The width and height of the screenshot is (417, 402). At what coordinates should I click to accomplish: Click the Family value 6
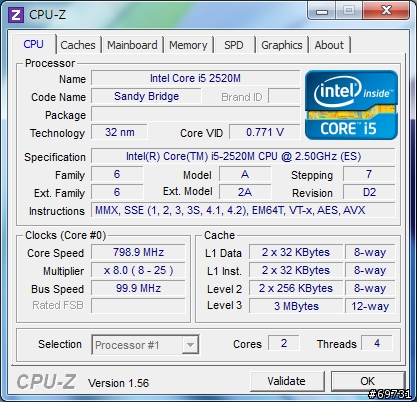pos(117,174)
